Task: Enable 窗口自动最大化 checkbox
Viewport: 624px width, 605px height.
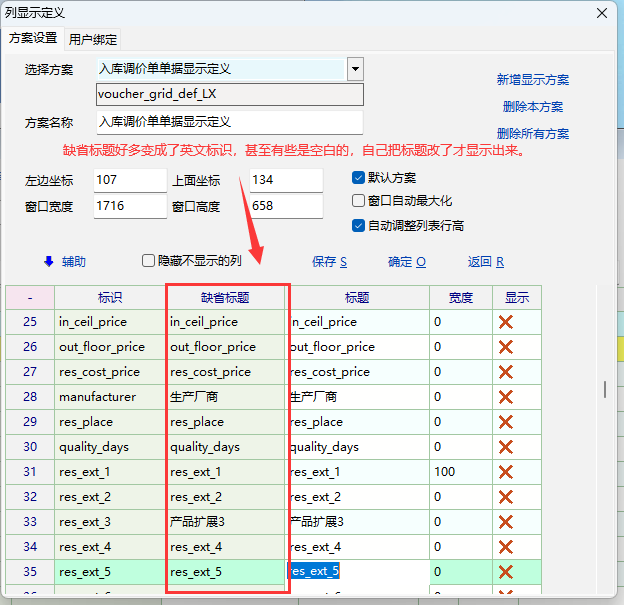Action: coord(359,201)
